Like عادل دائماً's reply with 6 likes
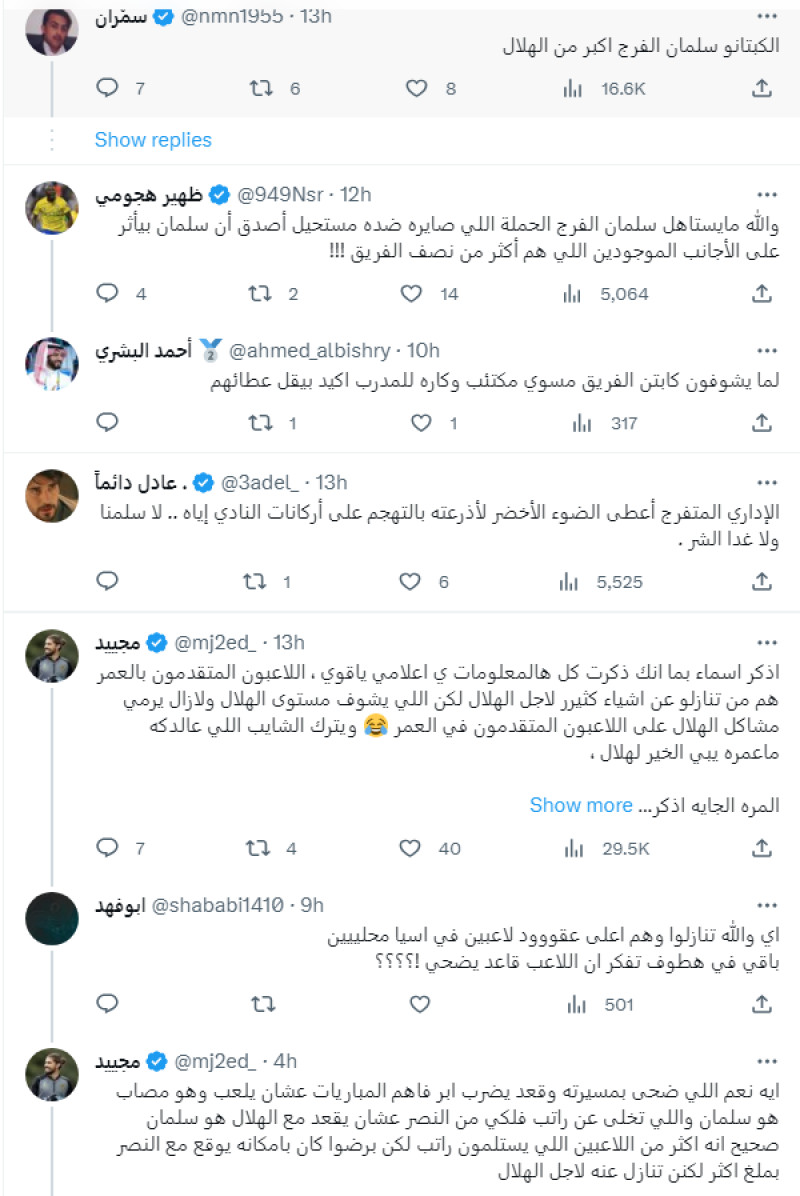The height and width of the screenshot is (1196, 800). tap(409, 580)
